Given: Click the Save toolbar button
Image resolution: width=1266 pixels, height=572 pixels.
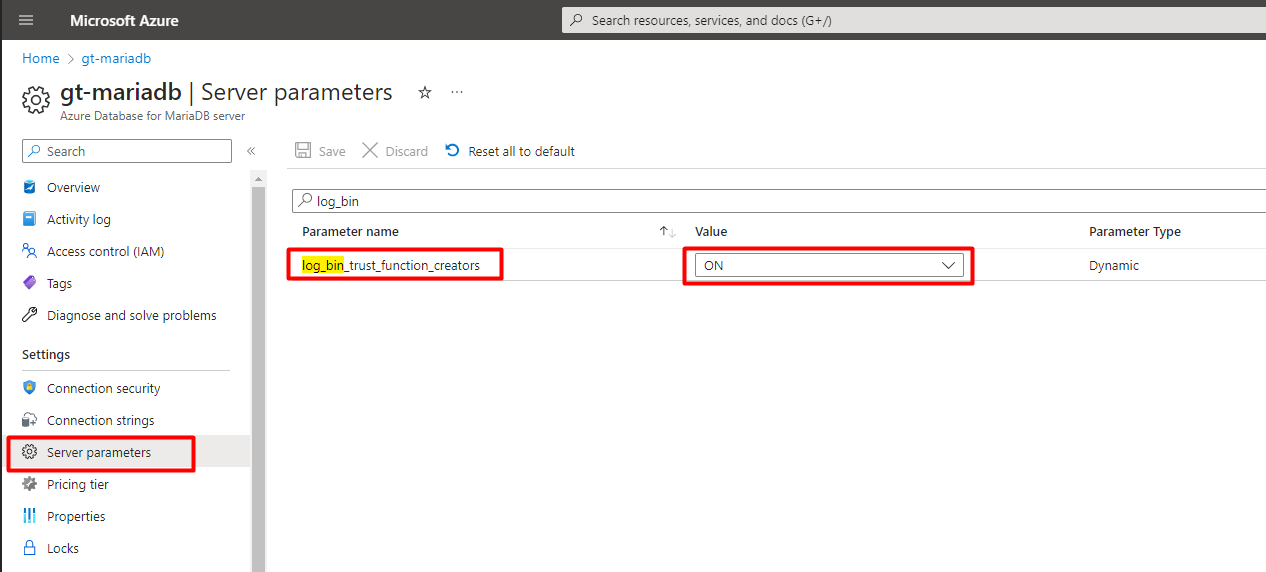Looking at the screenshot, I should [x=320, y=151].
